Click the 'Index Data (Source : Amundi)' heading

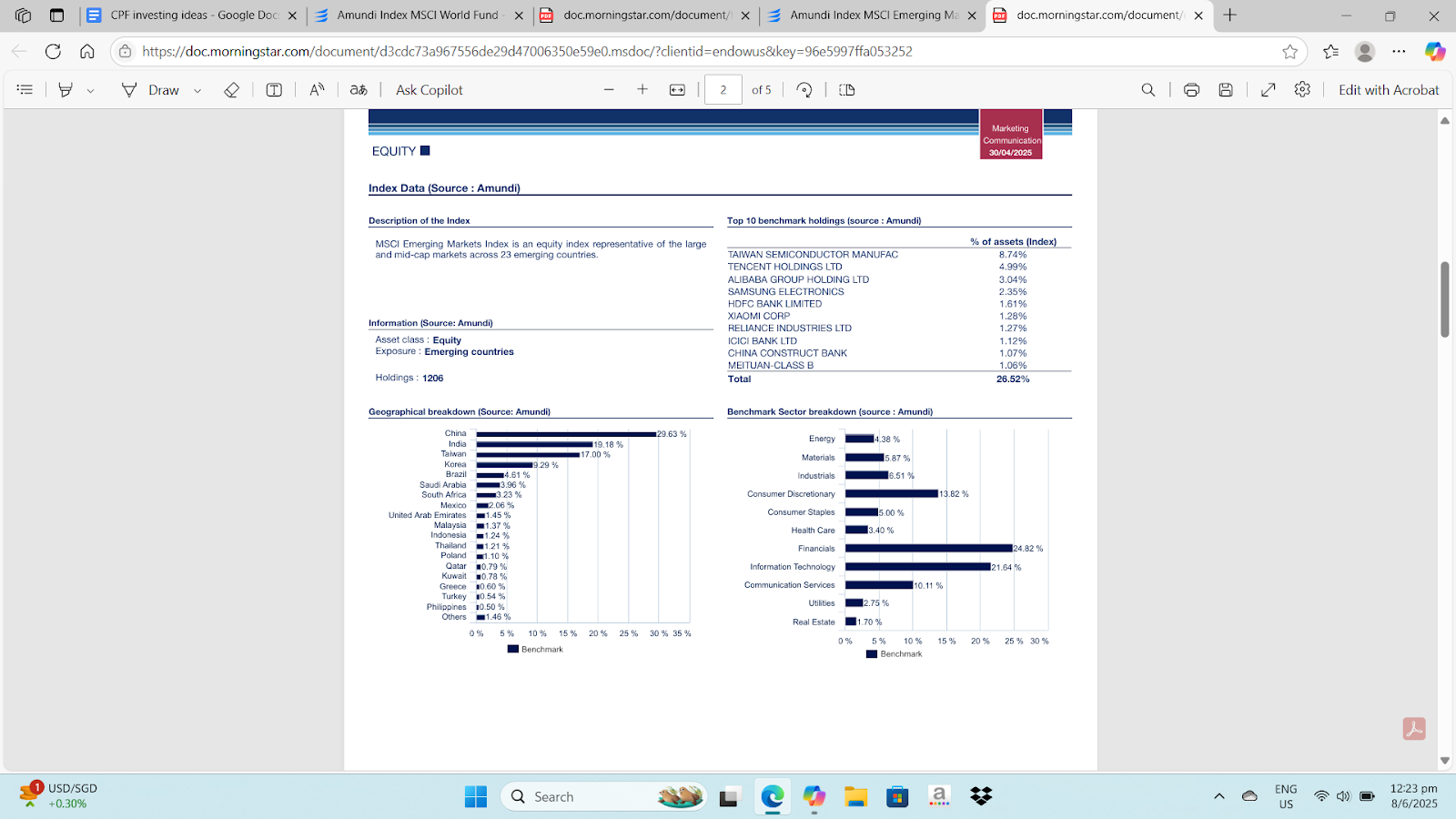click(444, 188)
